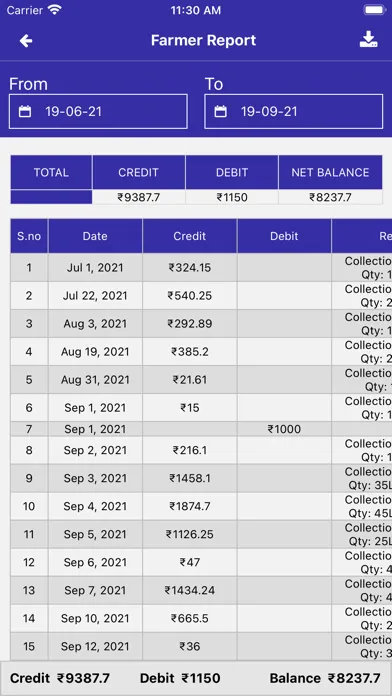The width and height of the screenshot is (392, 696).
Task: Tap the WiFi status icon
Action: coord(55,10)
